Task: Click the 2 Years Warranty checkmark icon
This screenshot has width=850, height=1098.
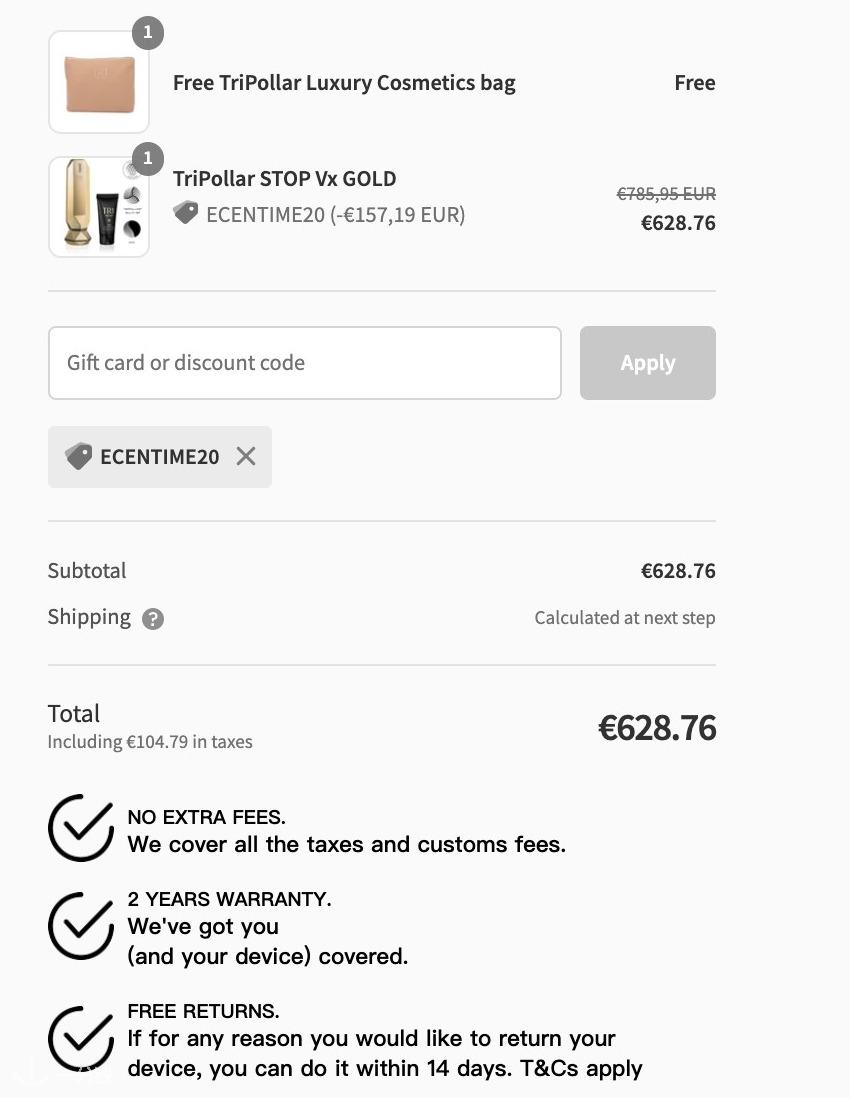Action: coord(81,926)
